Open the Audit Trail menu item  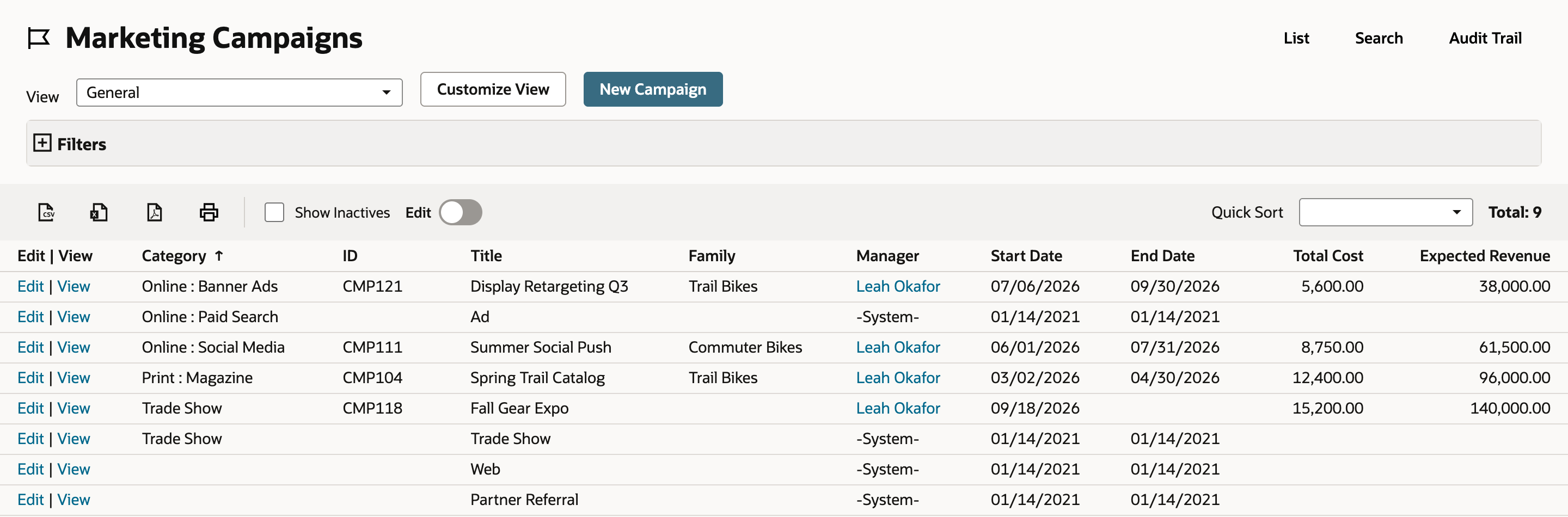(x=1485, y=38)
